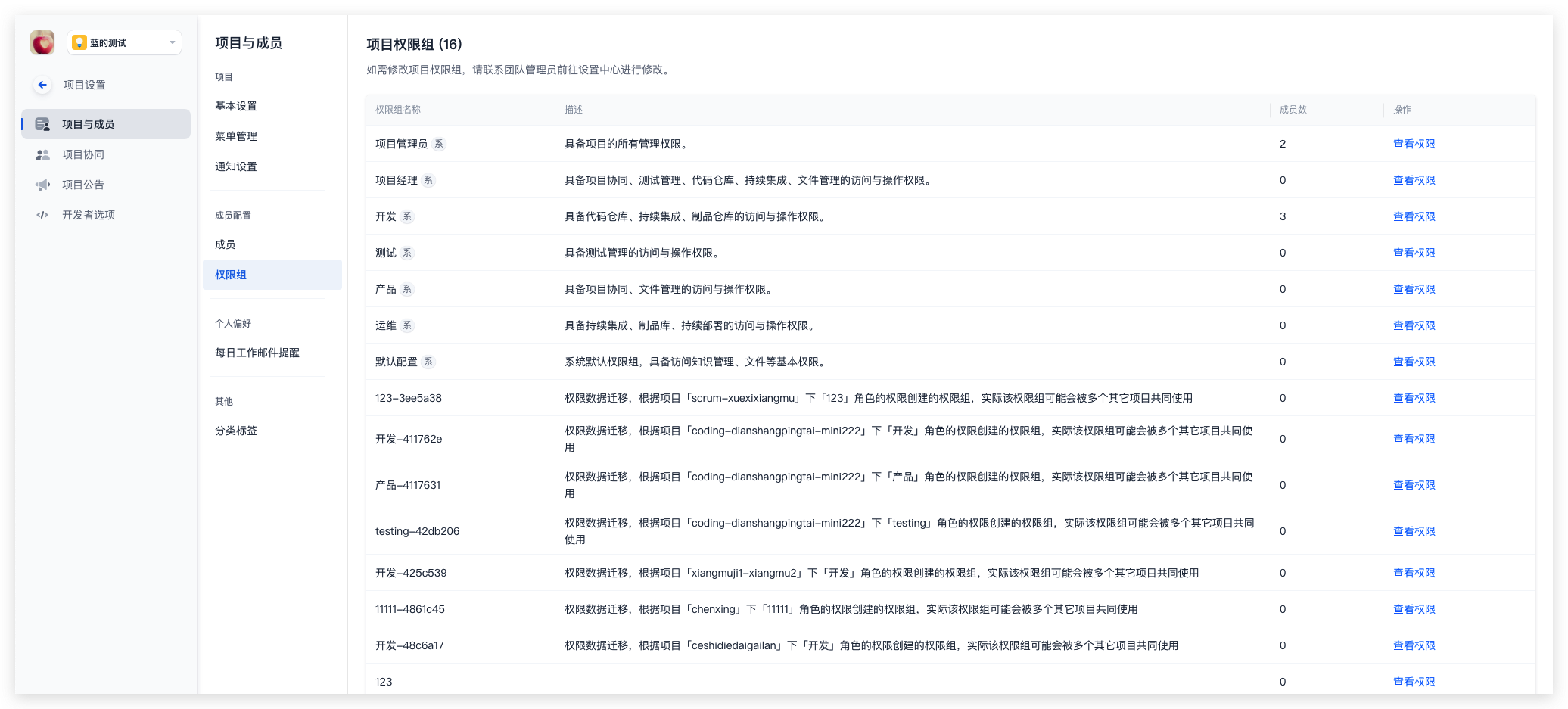
Task: Click the system badge beside 产品
Action: pos(407,289)
